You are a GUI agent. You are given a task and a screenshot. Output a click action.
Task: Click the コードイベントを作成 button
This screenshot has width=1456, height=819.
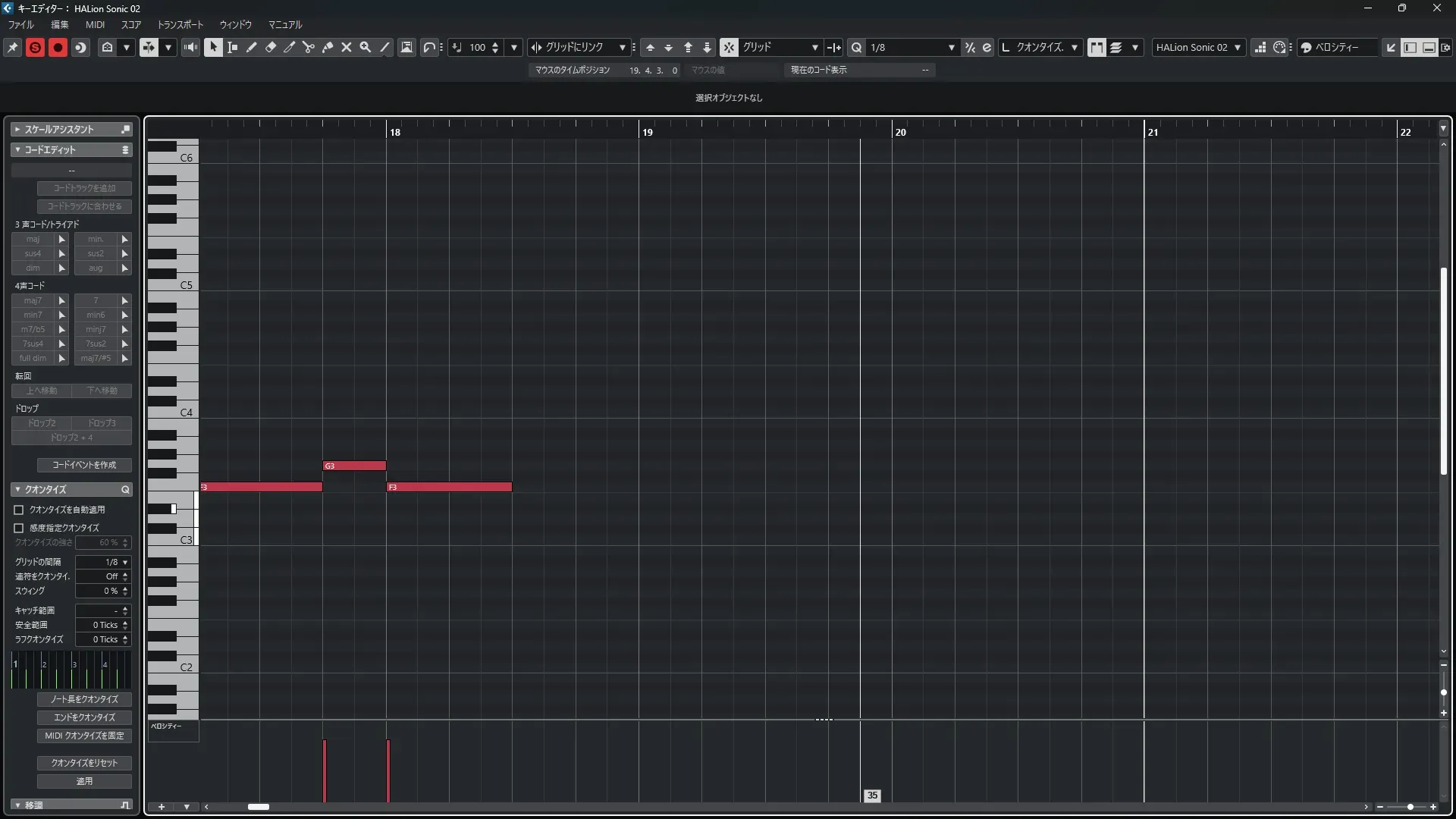tap(84, 465)
